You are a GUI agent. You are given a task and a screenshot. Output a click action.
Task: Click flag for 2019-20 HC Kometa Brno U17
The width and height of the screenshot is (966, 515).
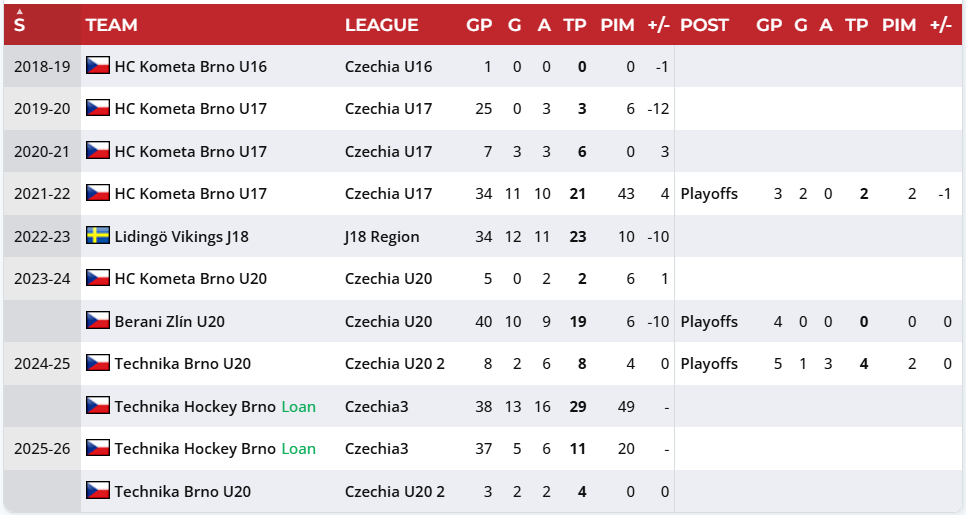point(98,108)
